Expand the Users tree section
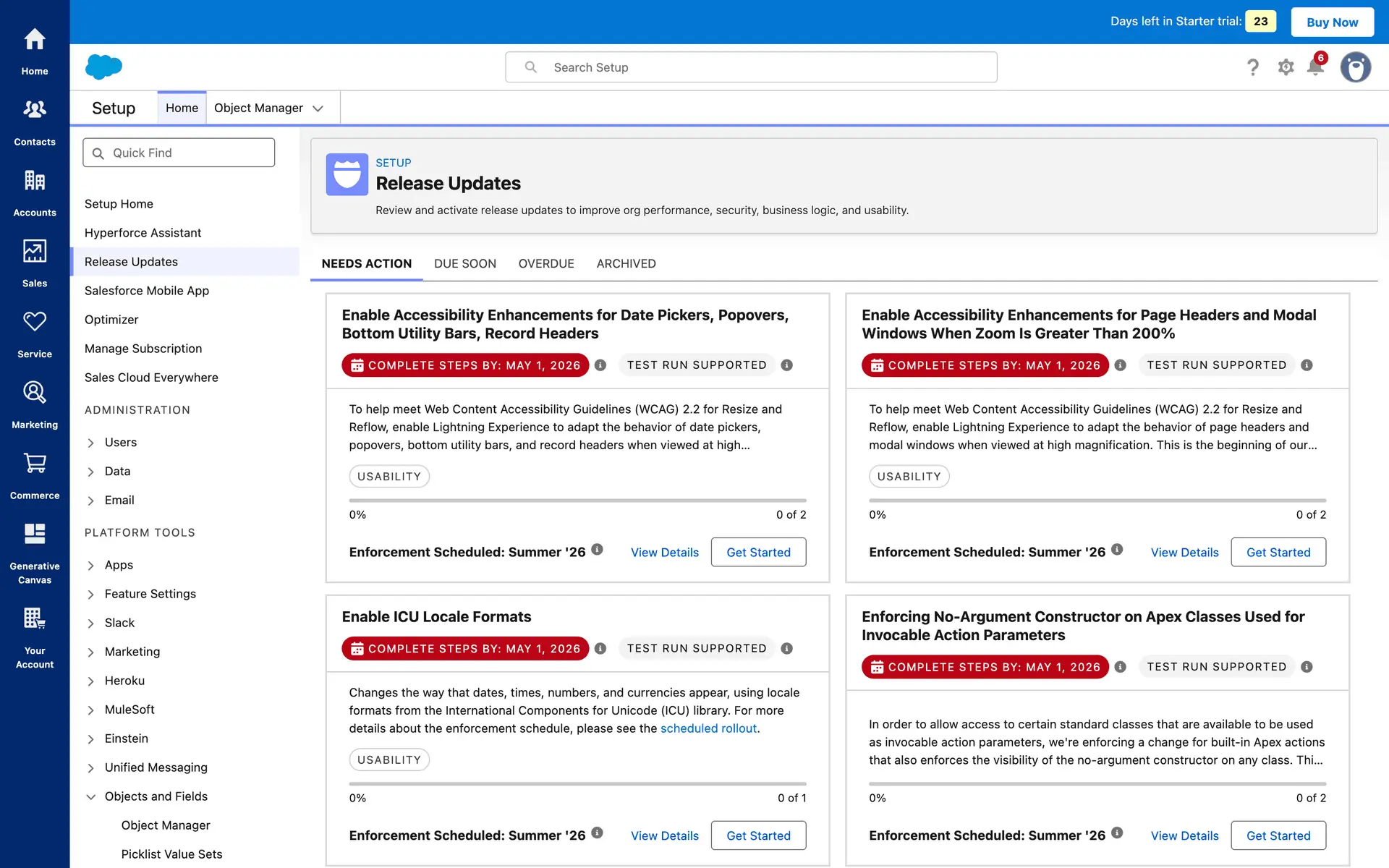The image size is (1389, 868). pyautogui.click(x=90, y=443)
